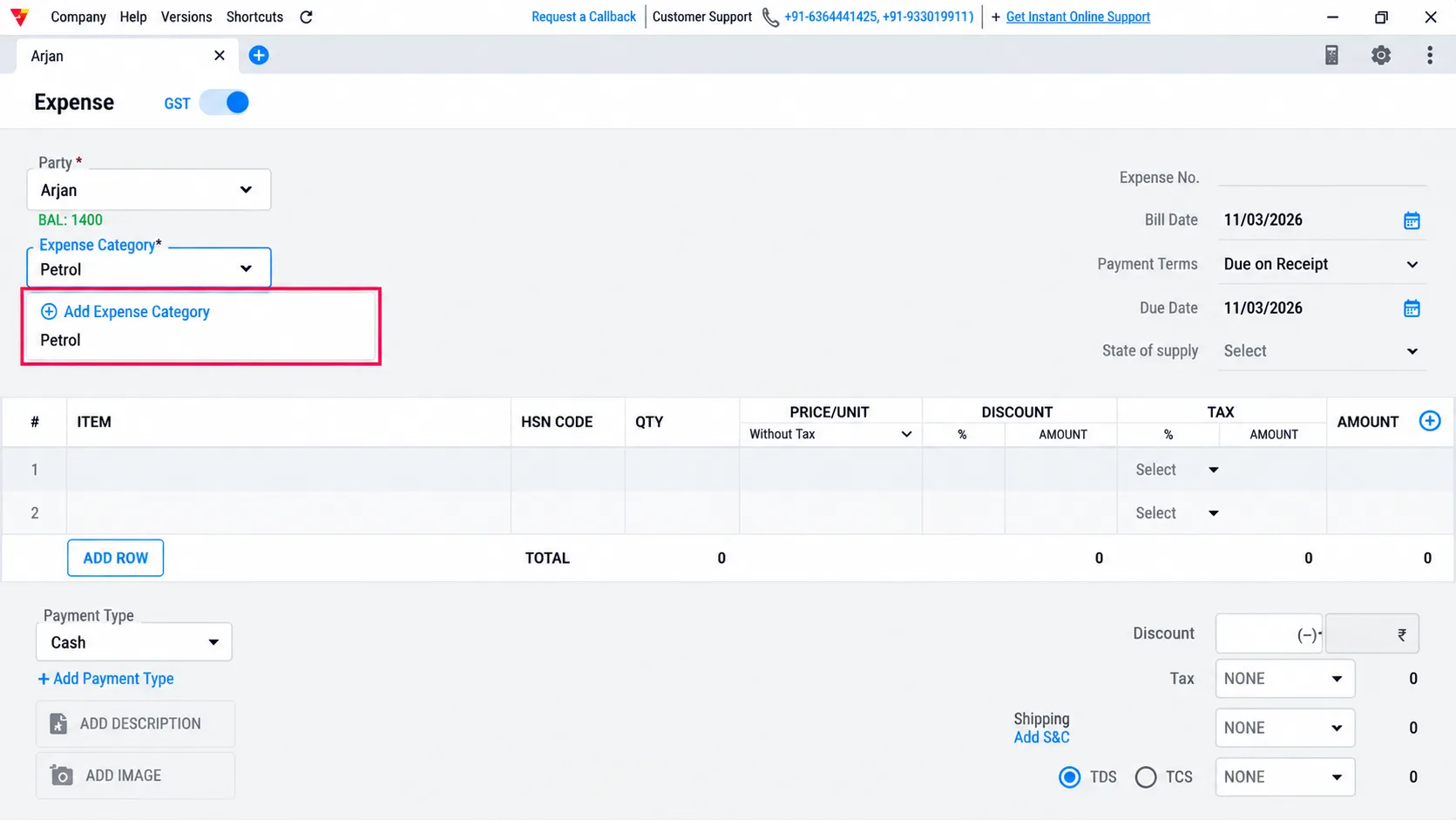Toggle the GST switch

pyautogui.click(x=224, y=103)
